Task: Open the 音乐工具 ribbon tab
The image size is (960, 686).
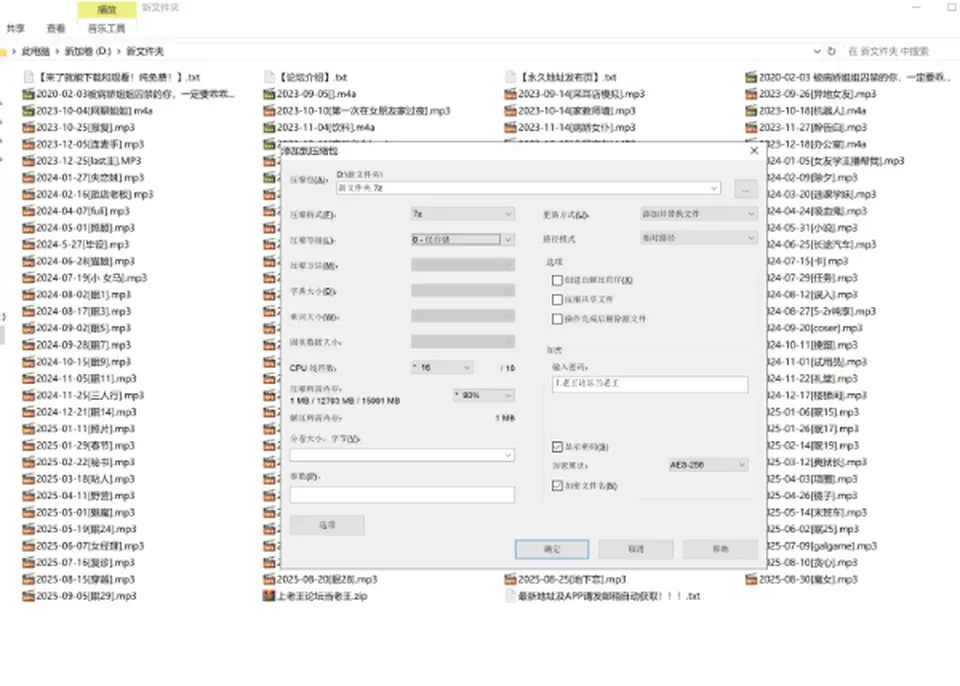Action: coord(107,28)
